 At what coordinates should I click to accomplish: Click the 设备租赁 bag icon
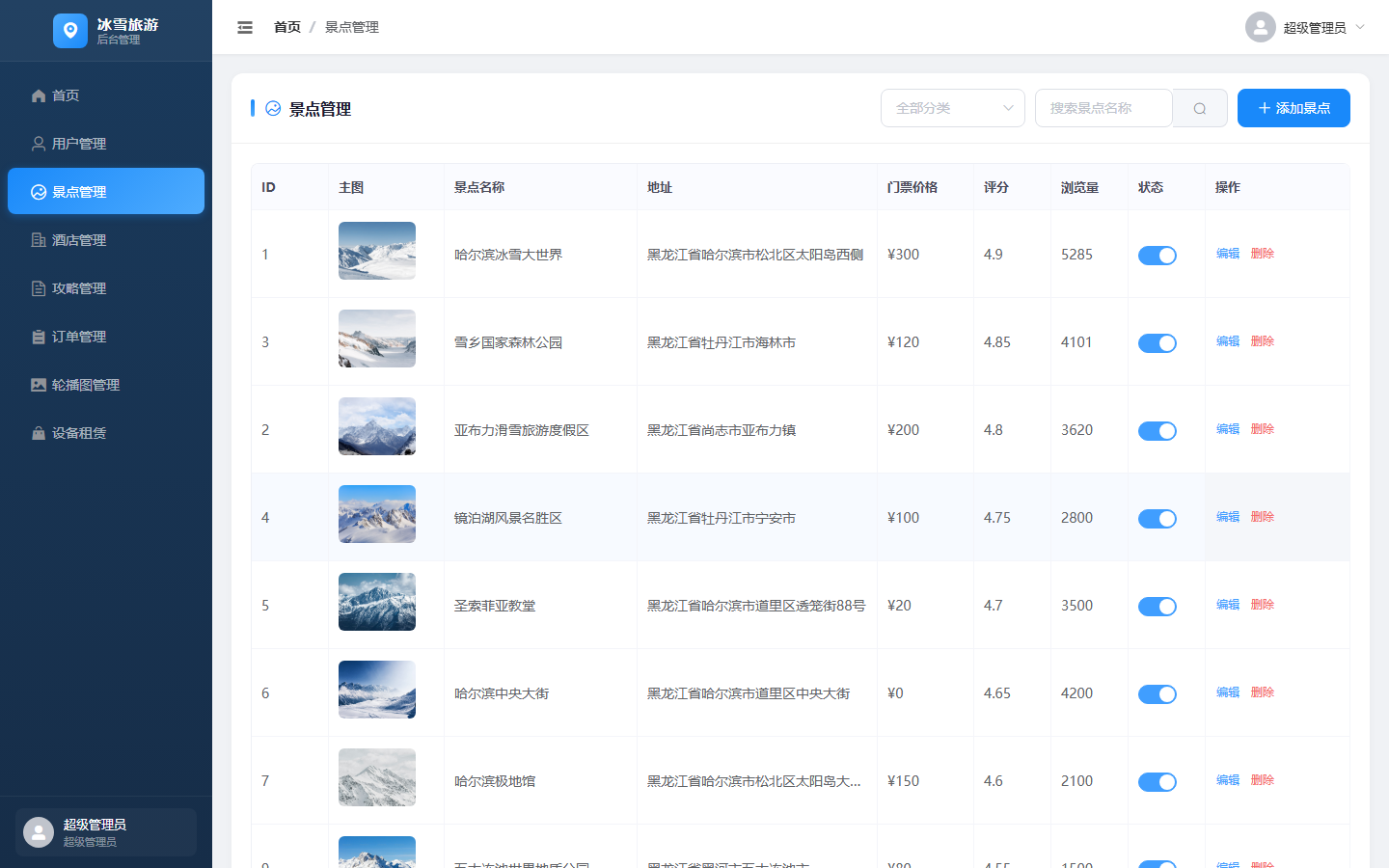click(39, 433)
